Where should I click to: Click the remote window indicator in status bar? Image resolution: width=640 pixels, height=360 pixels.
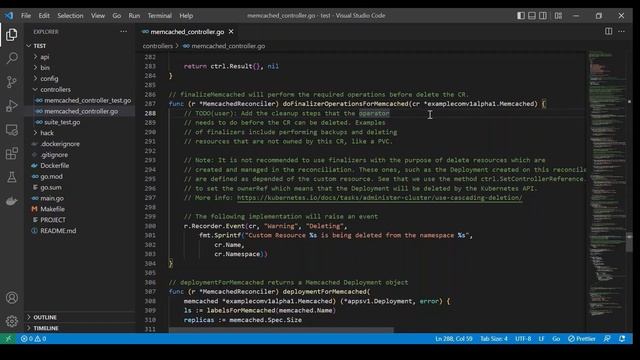point(8,339)
